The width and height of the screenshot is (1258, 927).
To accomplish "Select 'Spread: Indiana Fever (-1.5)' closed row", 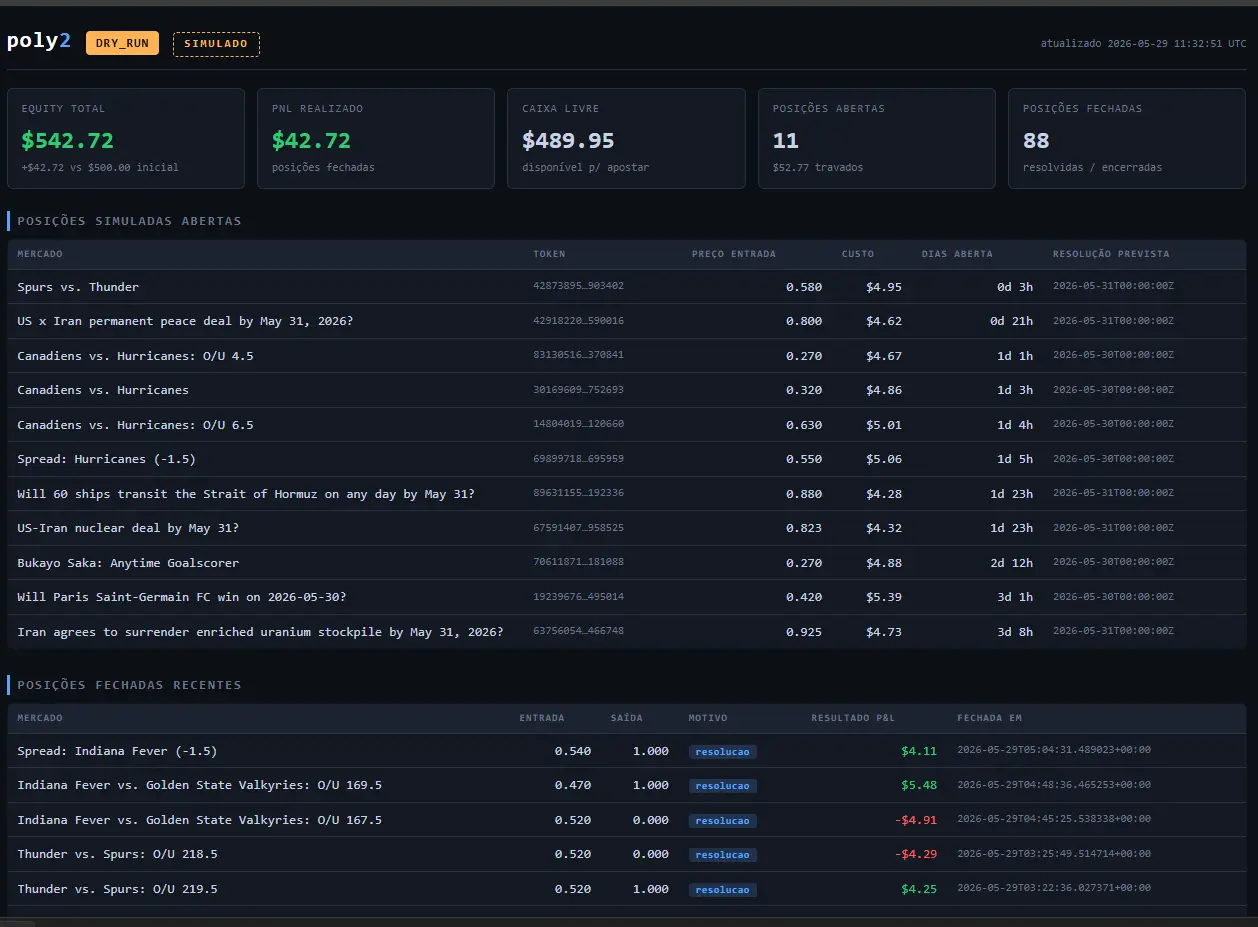I will point(627,751).
